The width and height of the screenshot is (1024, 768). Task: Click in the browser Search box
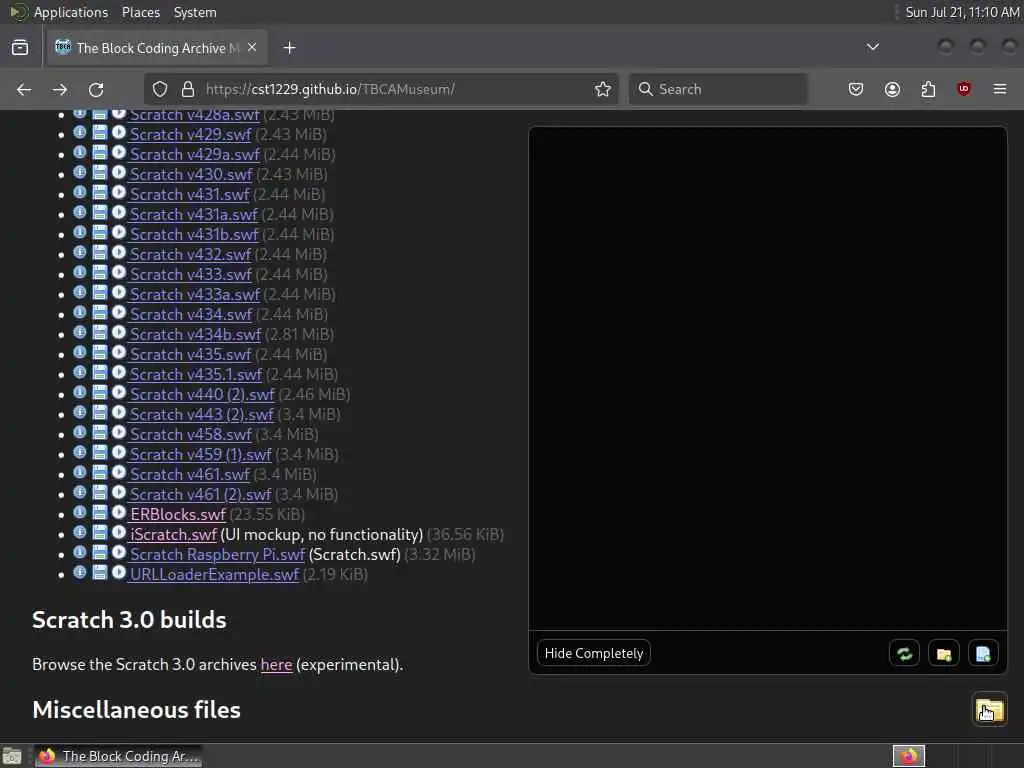coord(718,89)
